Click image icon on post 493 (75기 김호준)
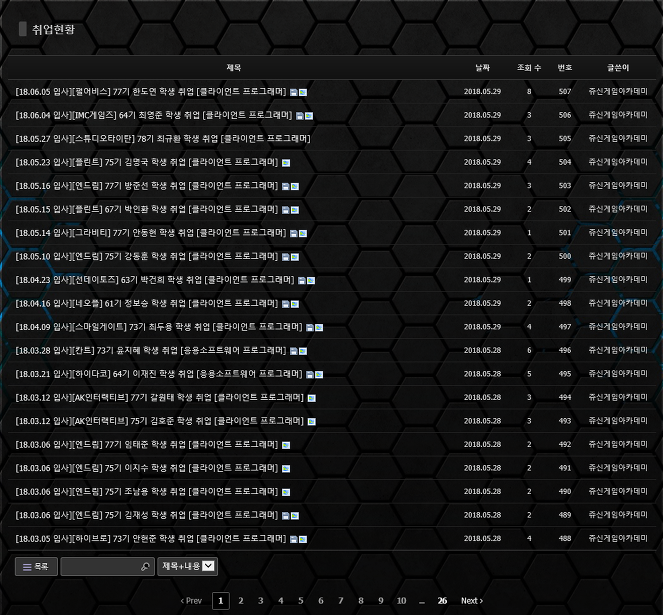This screenshot has width=663, height=615. [312, 422]
